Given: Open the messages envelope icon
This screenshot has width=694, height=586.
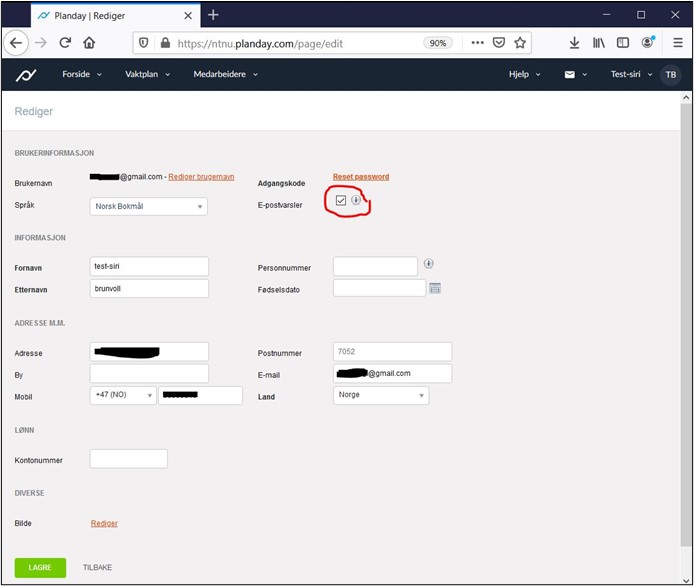Looking at the screenshot, I should point(569,75).
